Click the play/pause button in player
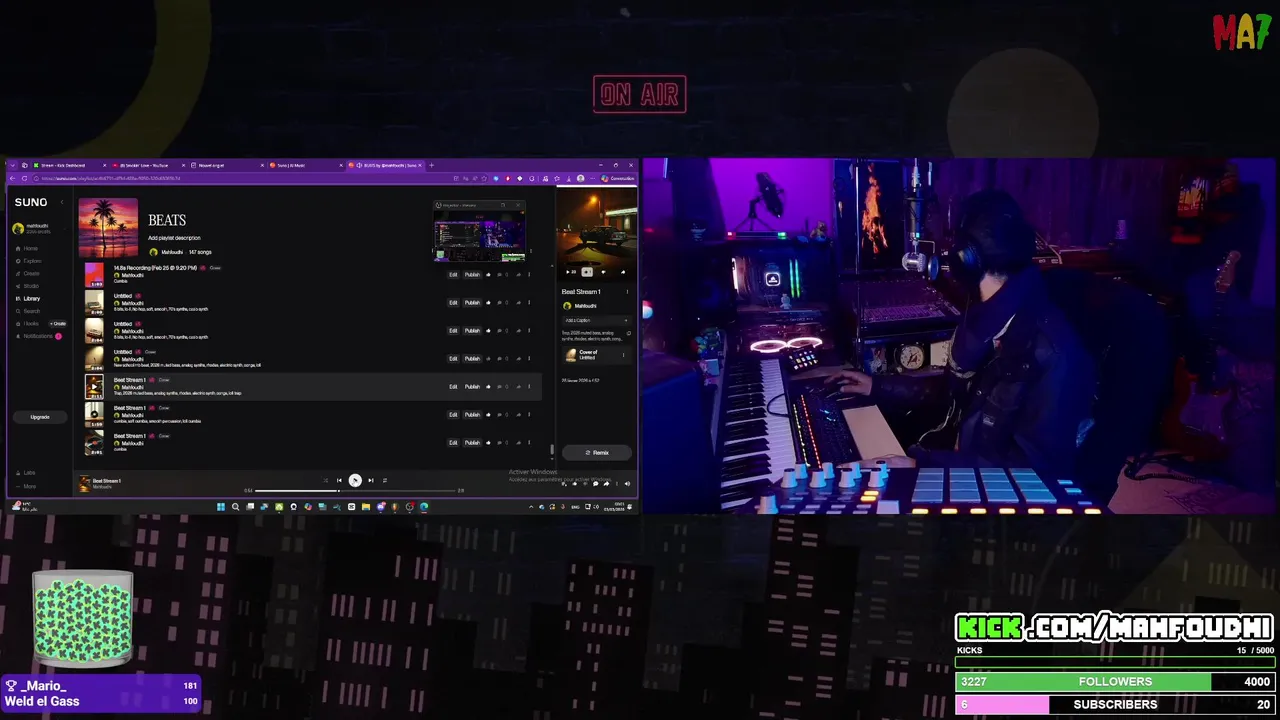Viewport: 1280px width, 720px height. (355, 480)
